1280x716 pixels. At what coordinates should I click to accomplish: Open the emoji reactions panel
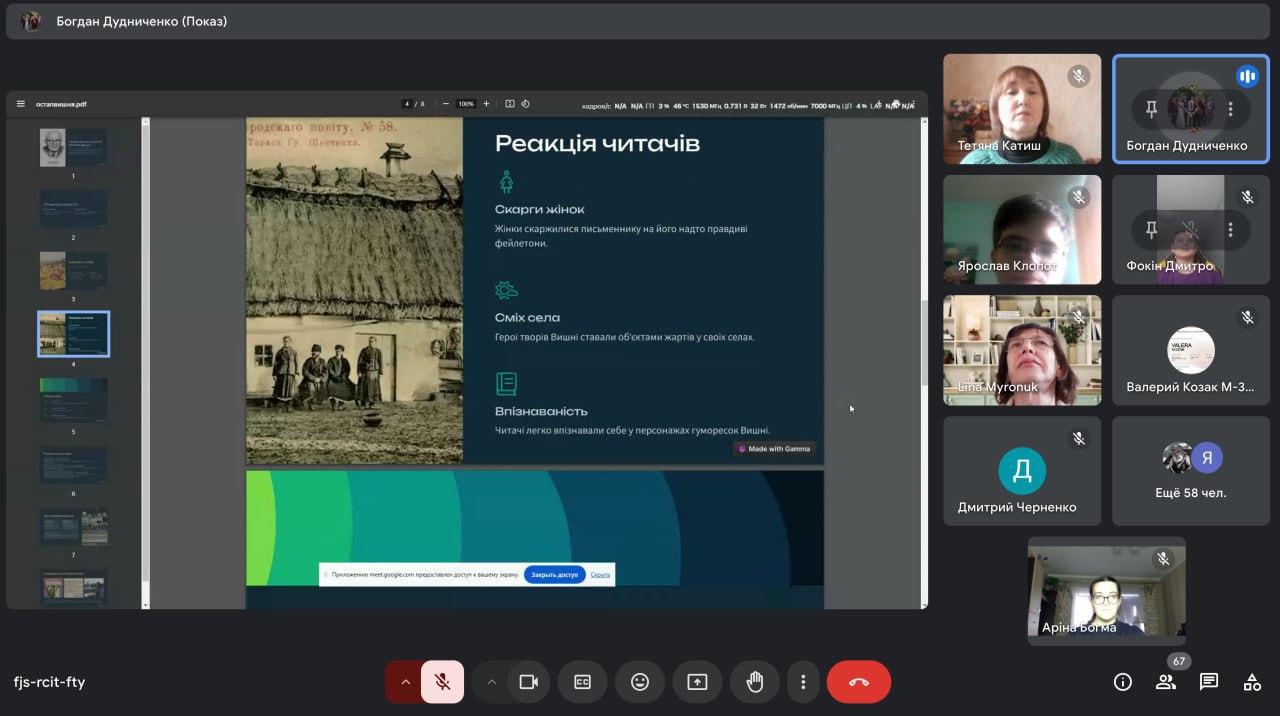tap(640, 682)
